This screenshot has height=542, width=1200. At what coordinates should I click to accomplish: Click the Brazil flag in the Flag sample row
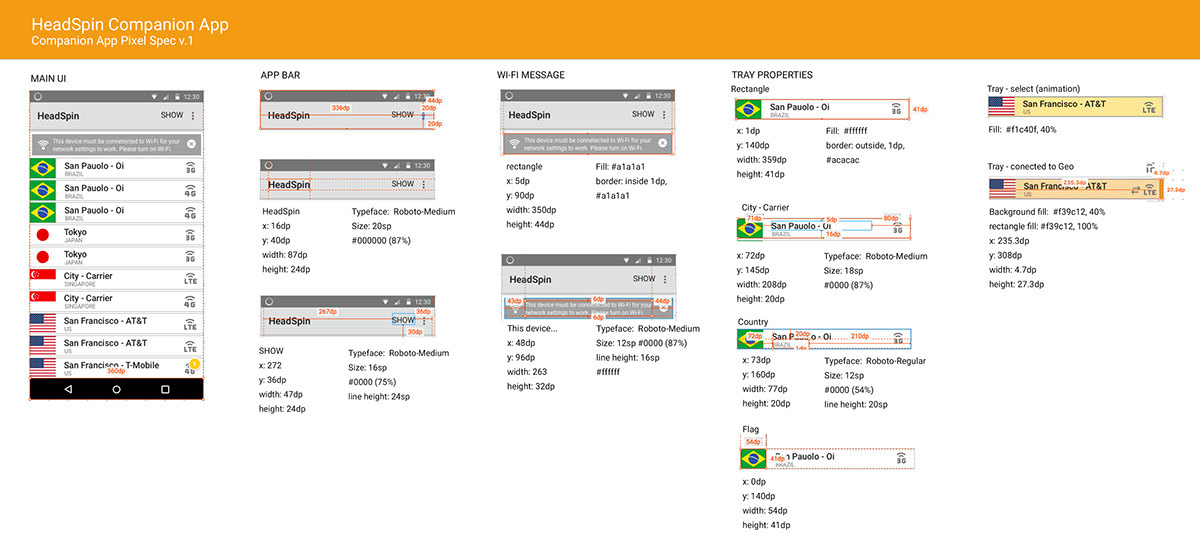[x=753, y=459]
